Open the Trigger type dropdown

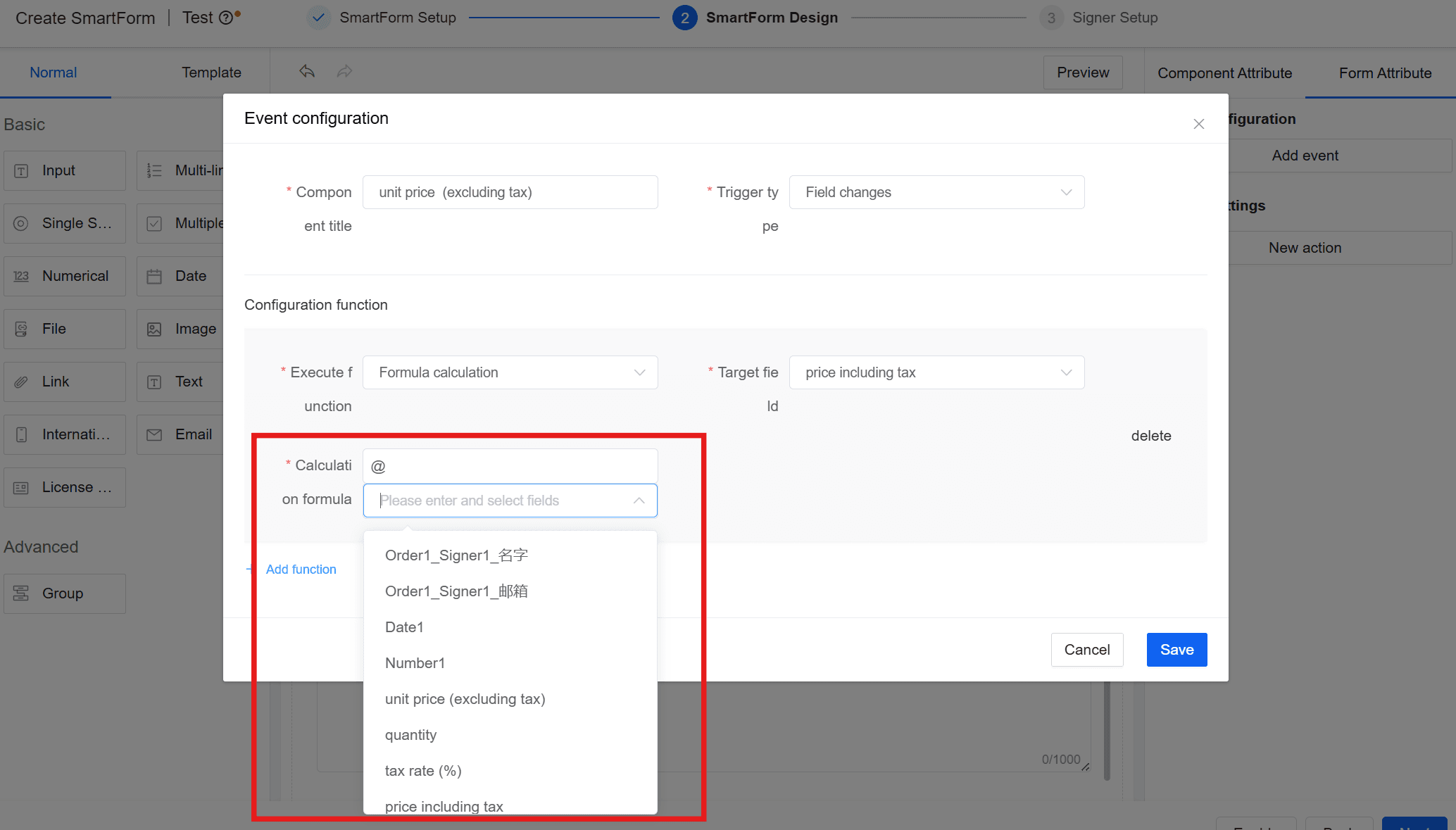tap(936, 192)
